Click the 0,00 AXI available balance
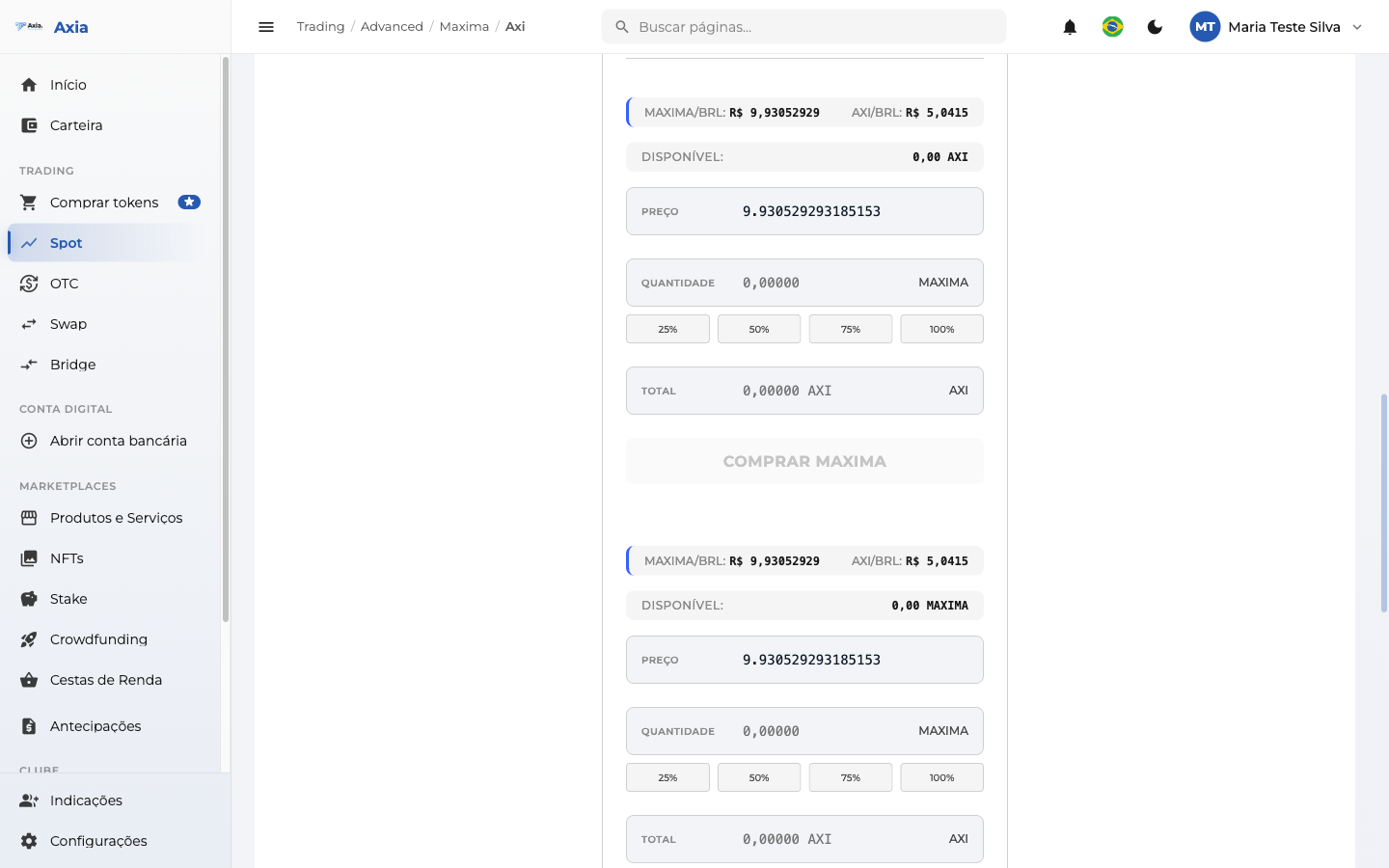Screen dimensions: 1389x868 (x=940, y=157)
